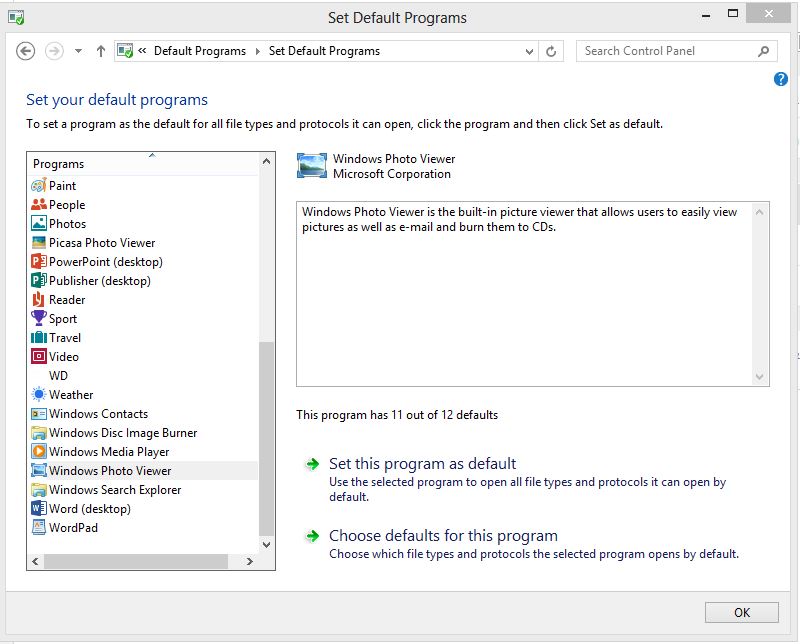Screen dimensions: 800x644
Task: Expand the address bar history dropdown
Action: tap(529, 52)
